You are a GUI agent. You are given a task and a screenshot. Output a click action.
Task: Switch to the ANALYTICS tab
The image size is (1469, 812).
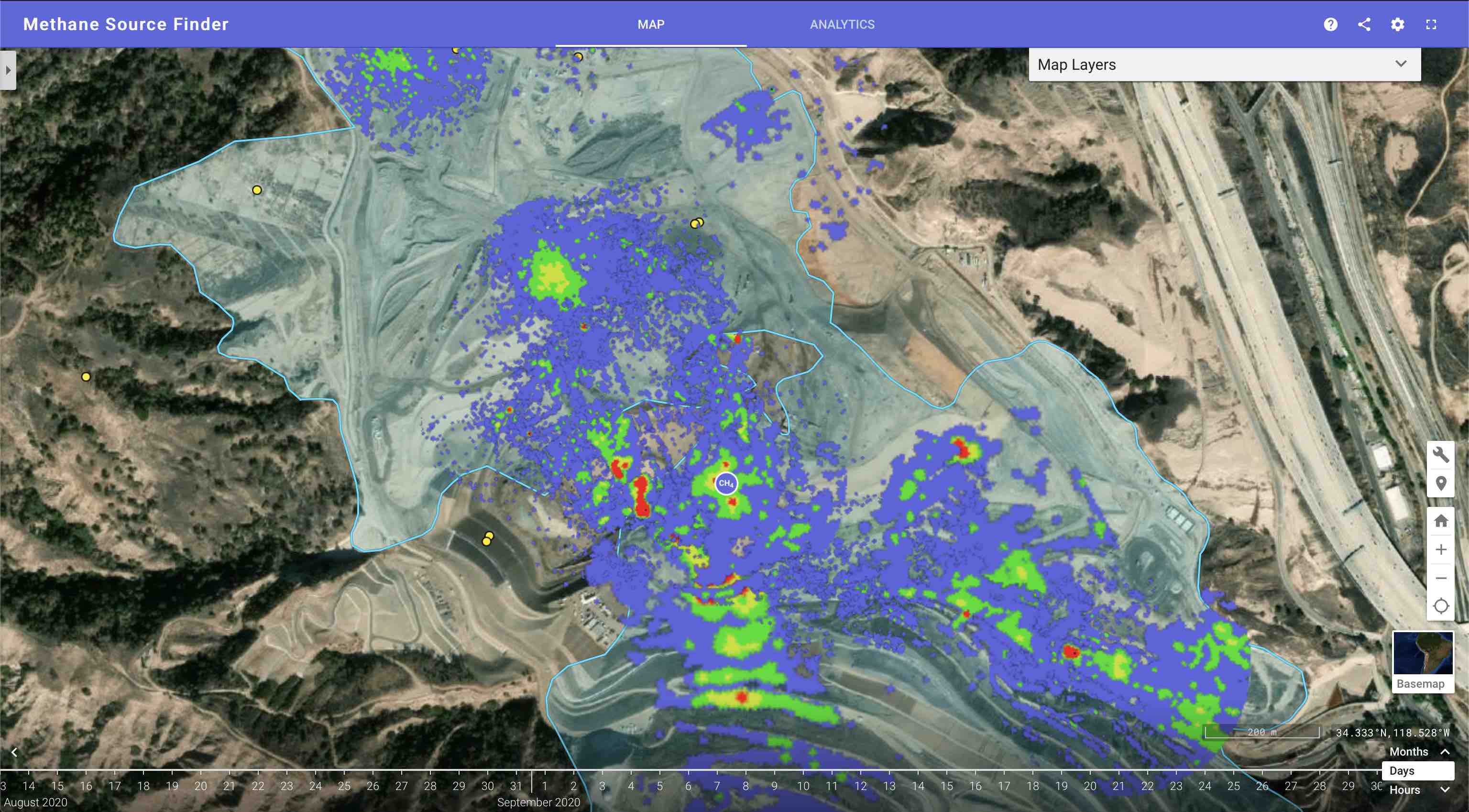[842, 24]
